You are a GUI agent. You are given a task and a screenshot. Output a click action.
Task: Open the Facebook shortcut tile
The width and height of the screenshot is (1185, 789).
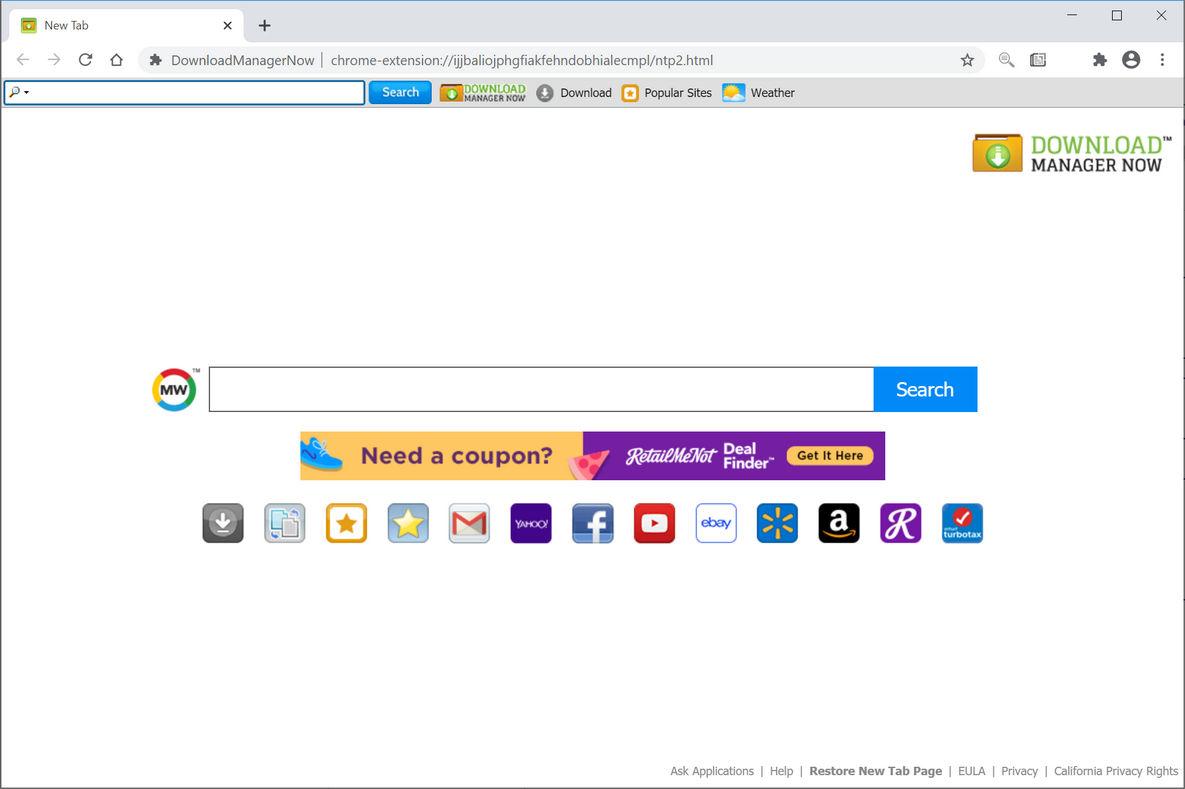pos(592,523)
